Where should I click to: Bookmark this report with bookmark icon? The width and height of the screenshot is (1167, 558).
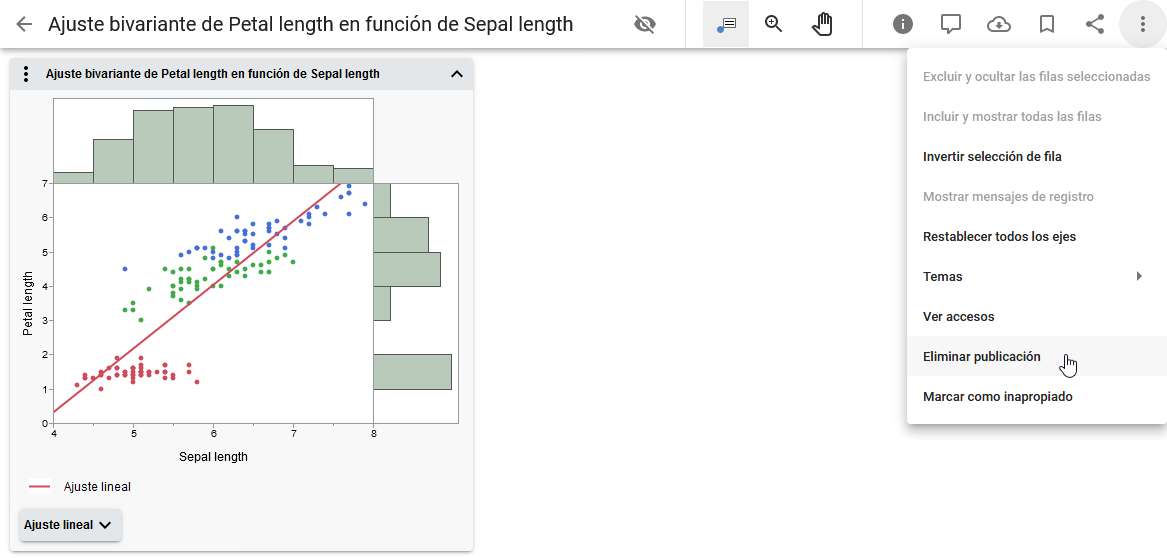1047,24
